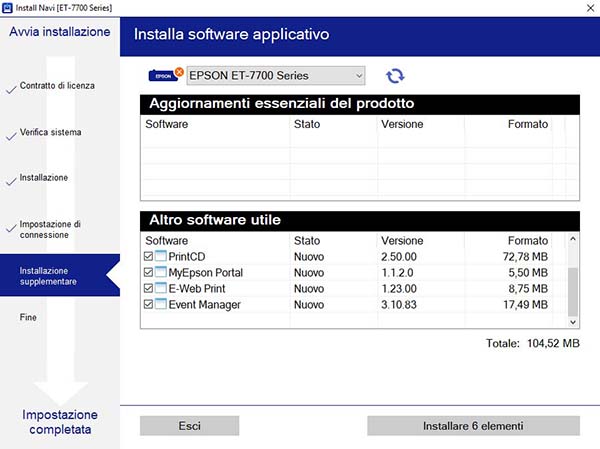Screen dimensions: 600x449
Task: Select the Contratto di licenza step
Action: (x=57, y=86)
